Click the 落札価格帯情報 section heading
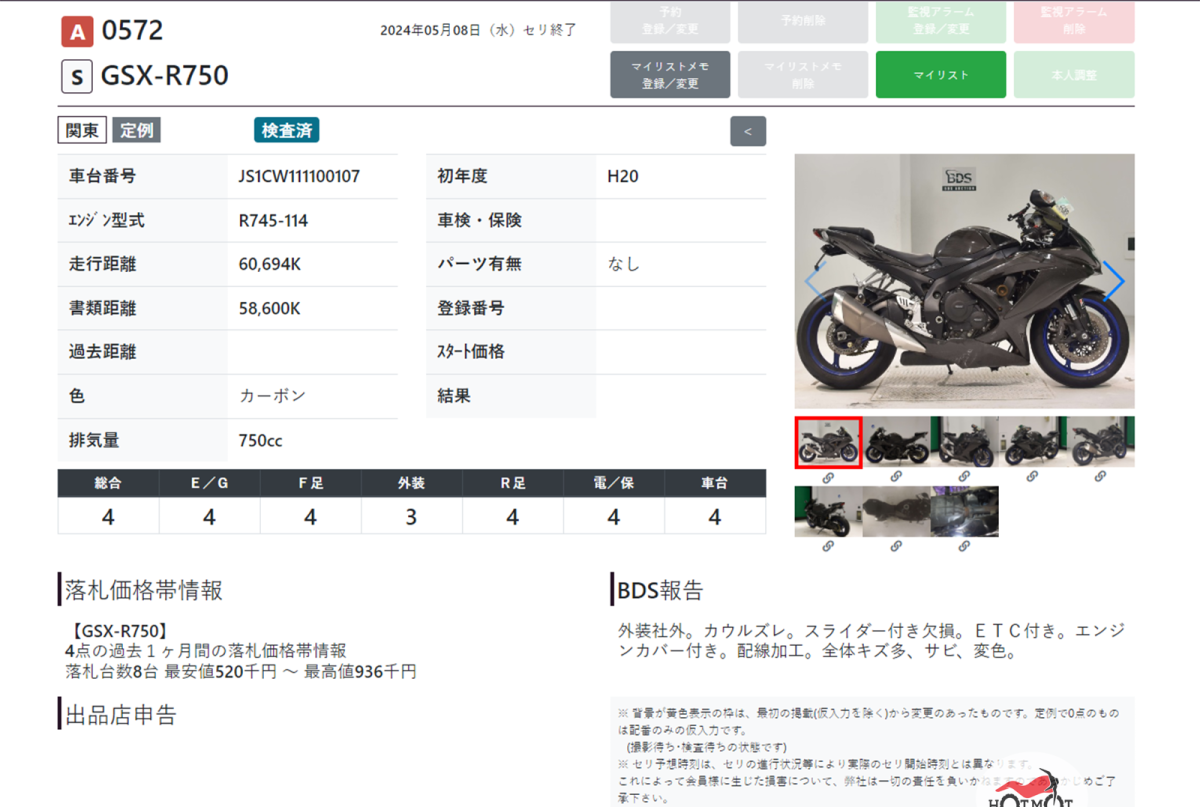Screen dimensions: 1200x807 coord(143,590)
